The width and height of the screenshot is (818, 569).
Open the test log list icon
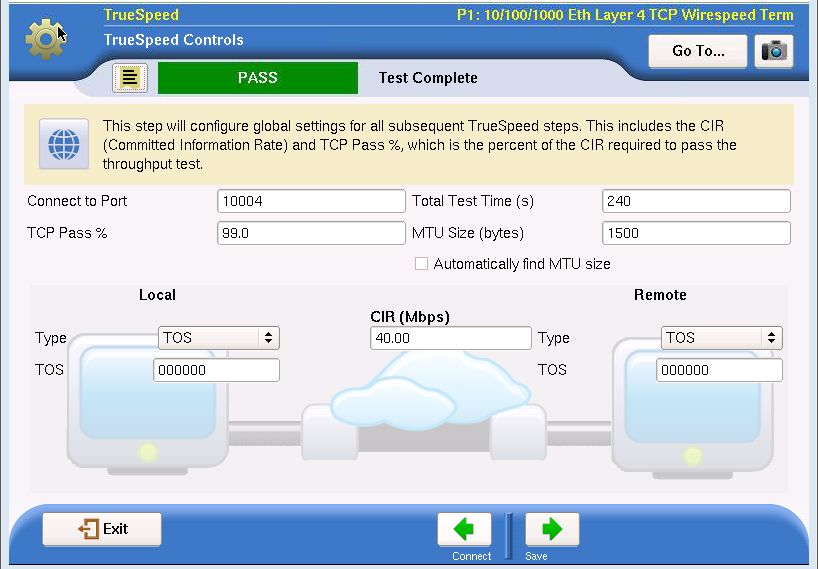(130, 78)
